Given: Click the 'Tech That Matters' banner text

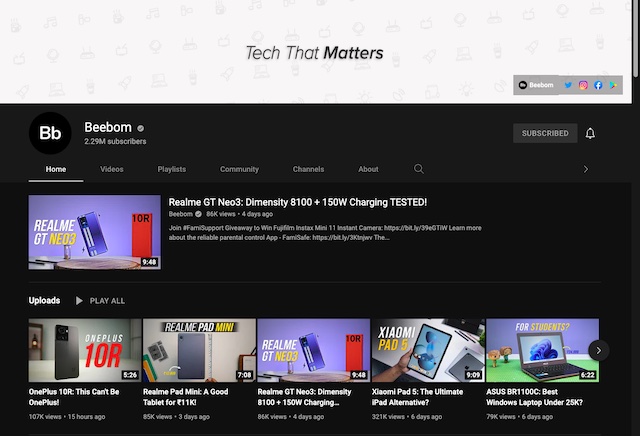Looking at the screenshot, I should tap(314, 53).
